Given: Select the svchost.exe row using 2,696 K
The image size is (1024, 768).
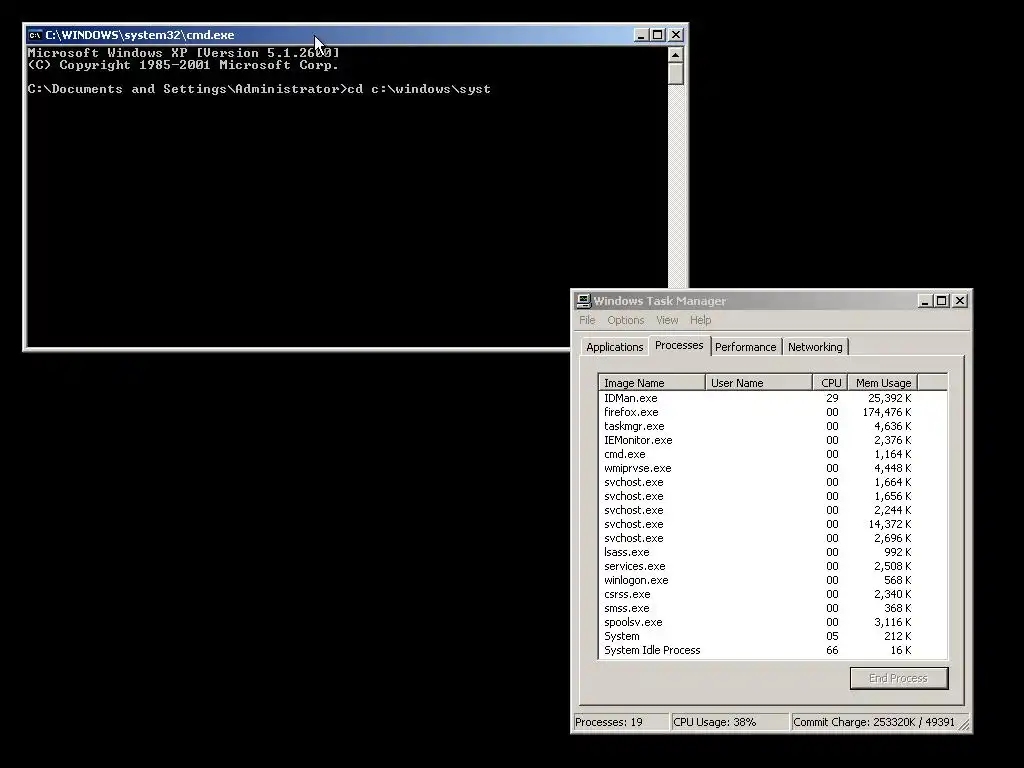Looking at the screenshot, I should [773, 538].
